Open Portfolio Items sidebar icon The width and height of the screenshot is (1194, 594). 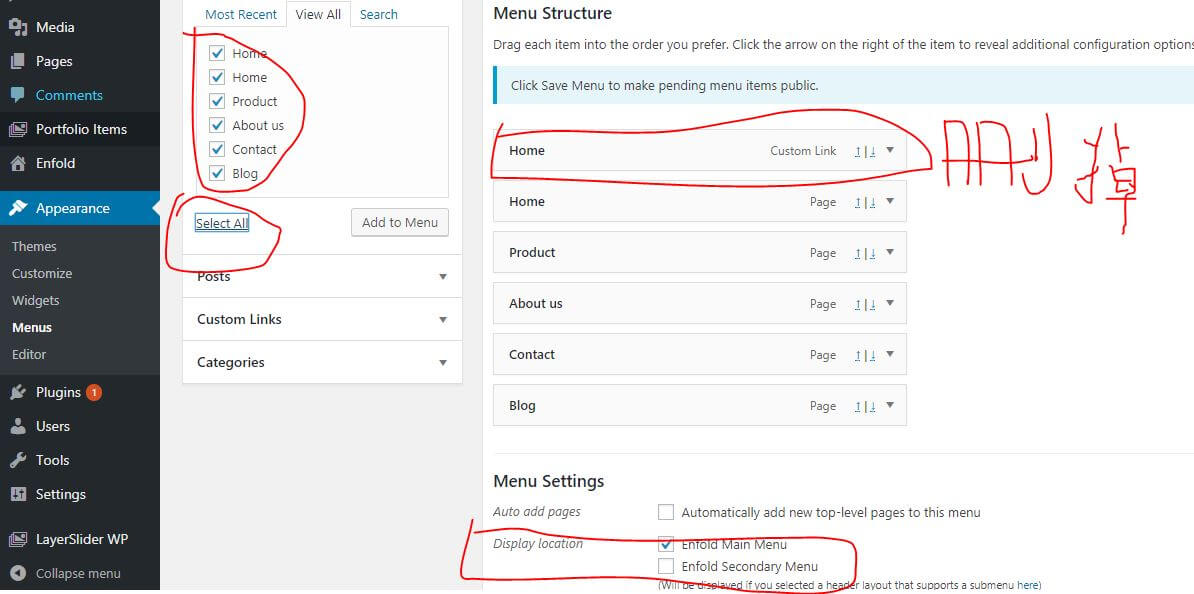(18, 129)
